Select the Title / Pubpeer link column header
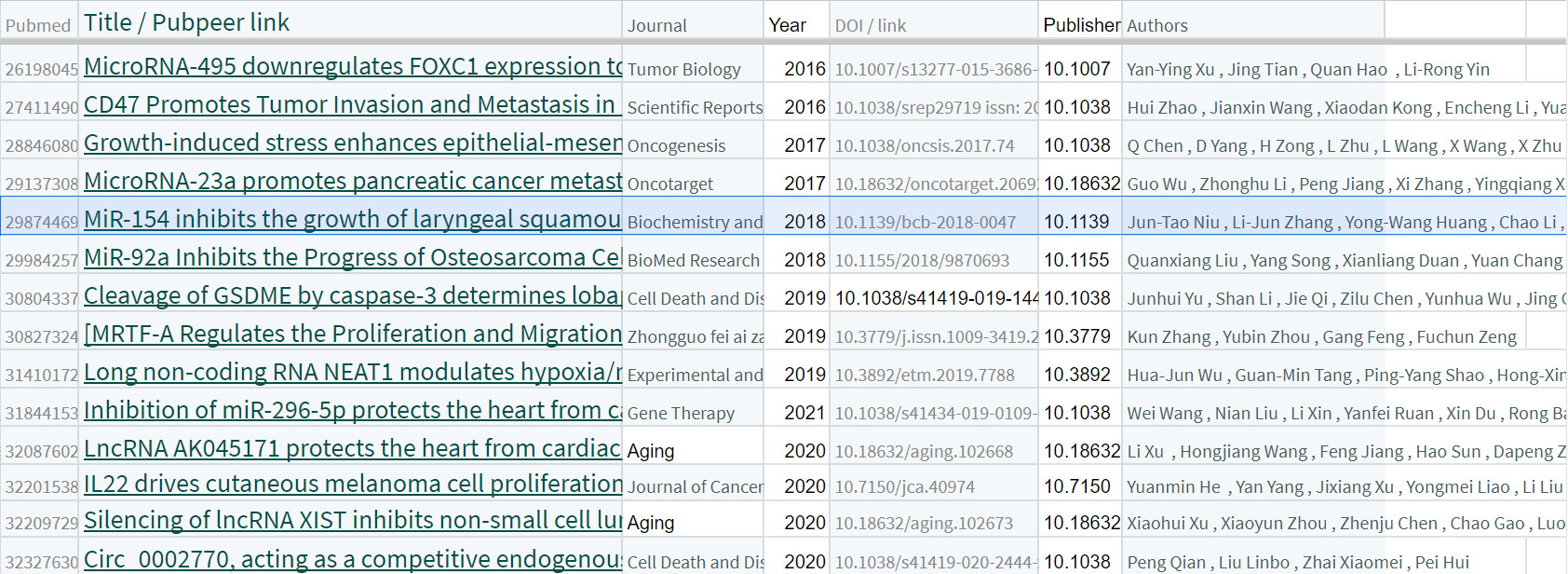 click(x=186, y=23)
